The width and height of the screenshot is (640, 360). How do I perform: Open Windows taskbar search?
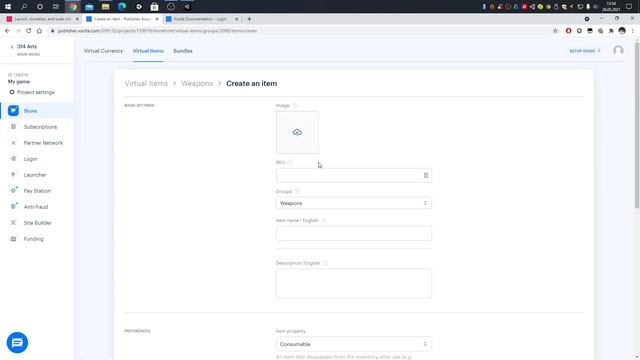point(24,7)
